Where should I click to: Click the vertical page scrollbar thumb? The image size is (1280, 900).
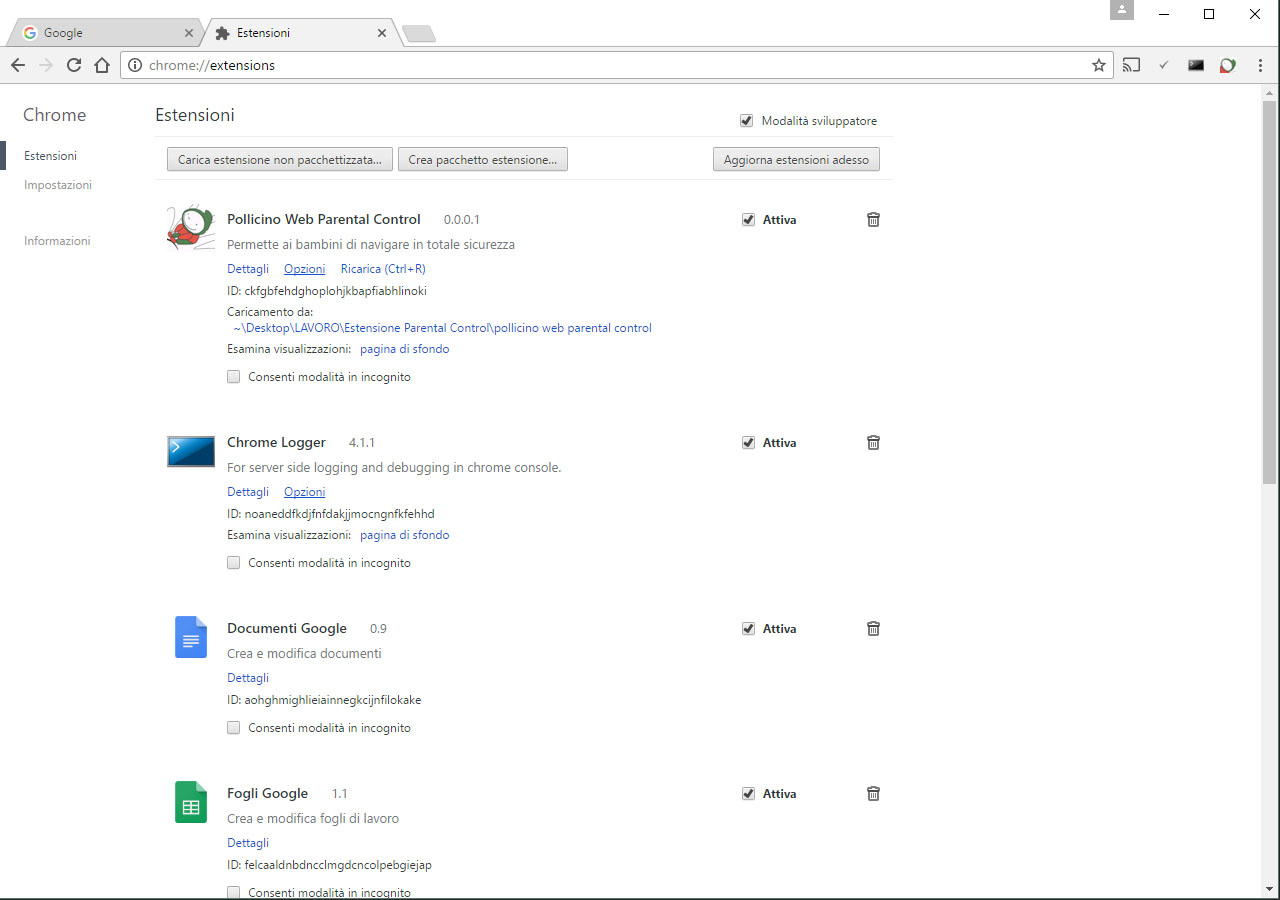[1269, 291]
